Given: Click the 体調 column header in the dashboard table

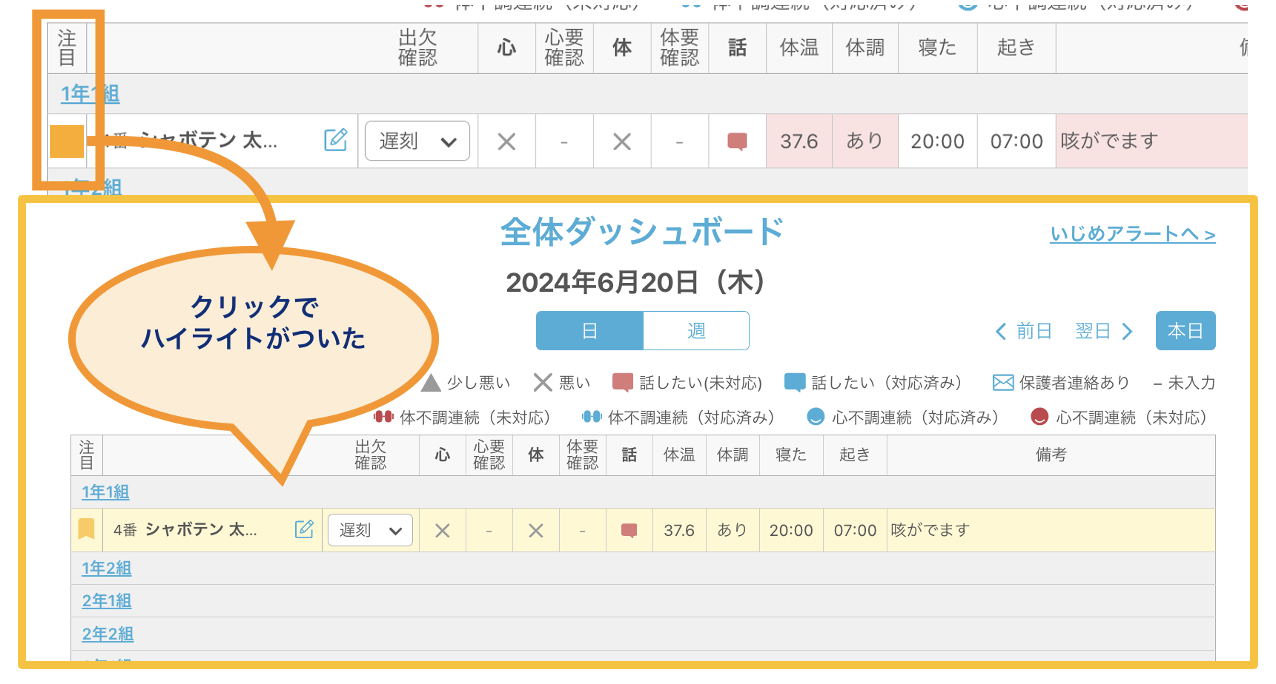Looking at the screenshot, I should click(733, 455).
